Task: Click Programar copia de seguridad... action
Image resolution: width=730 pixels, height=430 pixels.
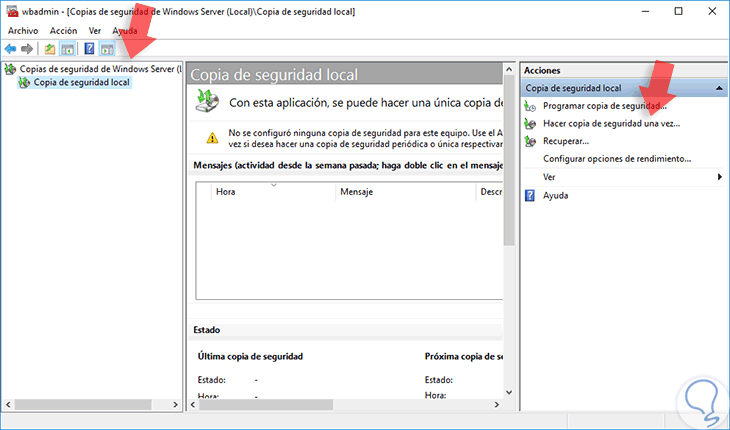Action: [x=605, y=106]
